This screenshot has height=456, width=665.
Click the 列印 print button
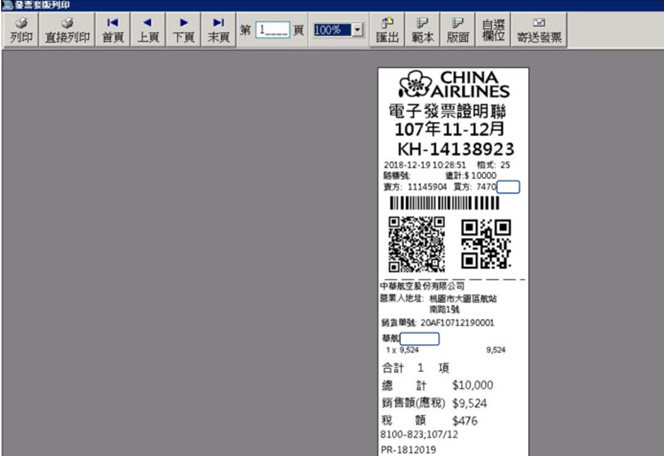(21, 30)
